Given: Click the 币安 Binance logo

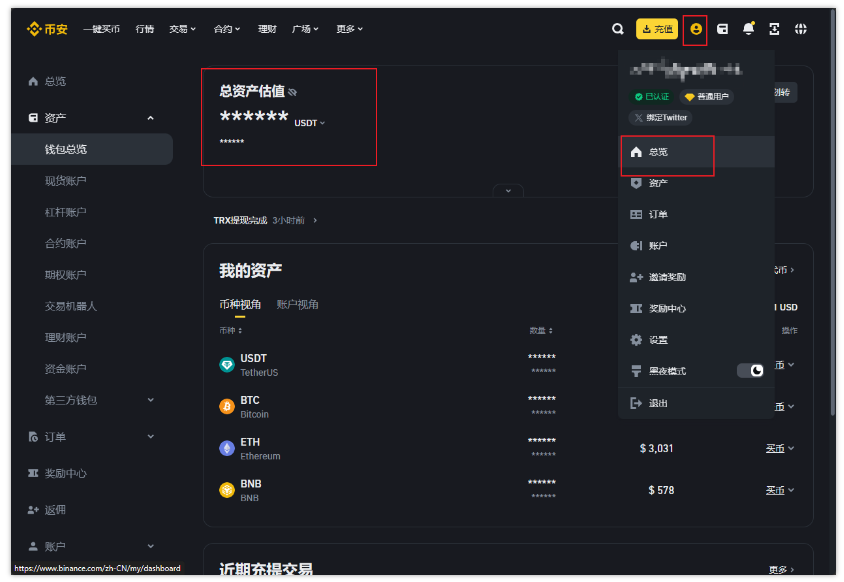Looking at the screenshot, I should pos(47,29).
